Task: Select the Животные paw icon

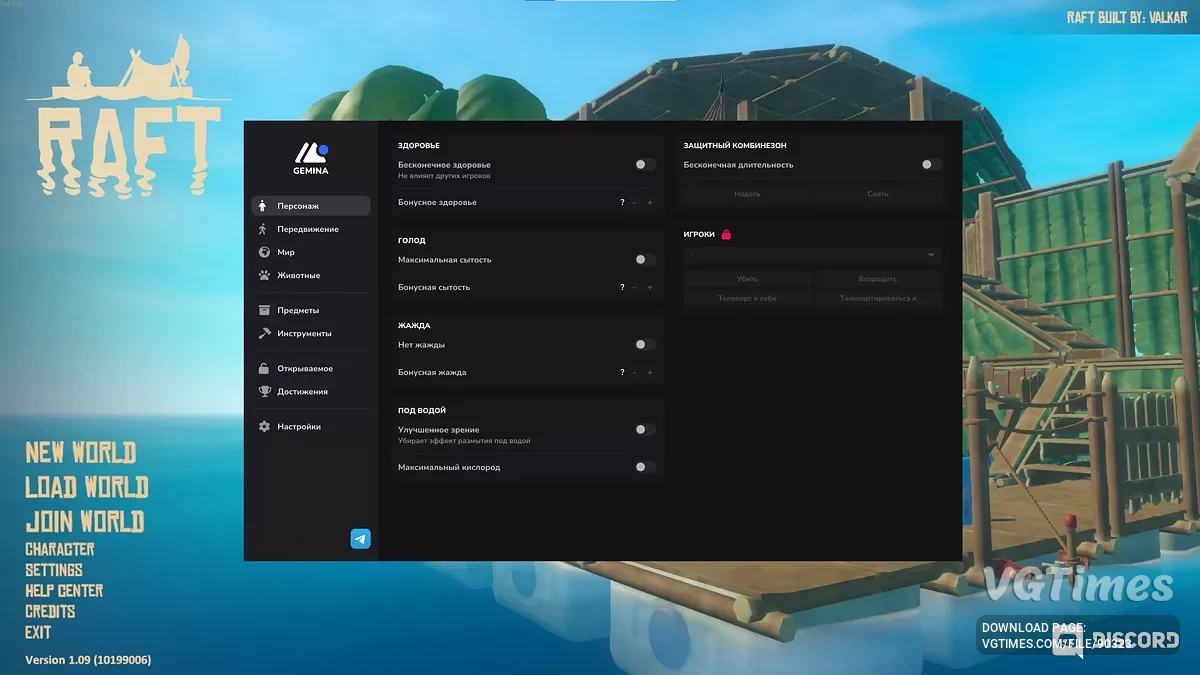Action: (264, 275)
